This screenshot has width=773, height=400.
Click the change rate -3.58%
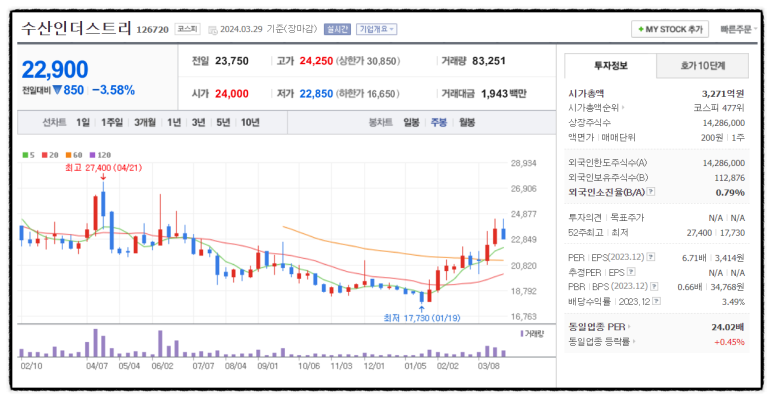click(113, 90)
